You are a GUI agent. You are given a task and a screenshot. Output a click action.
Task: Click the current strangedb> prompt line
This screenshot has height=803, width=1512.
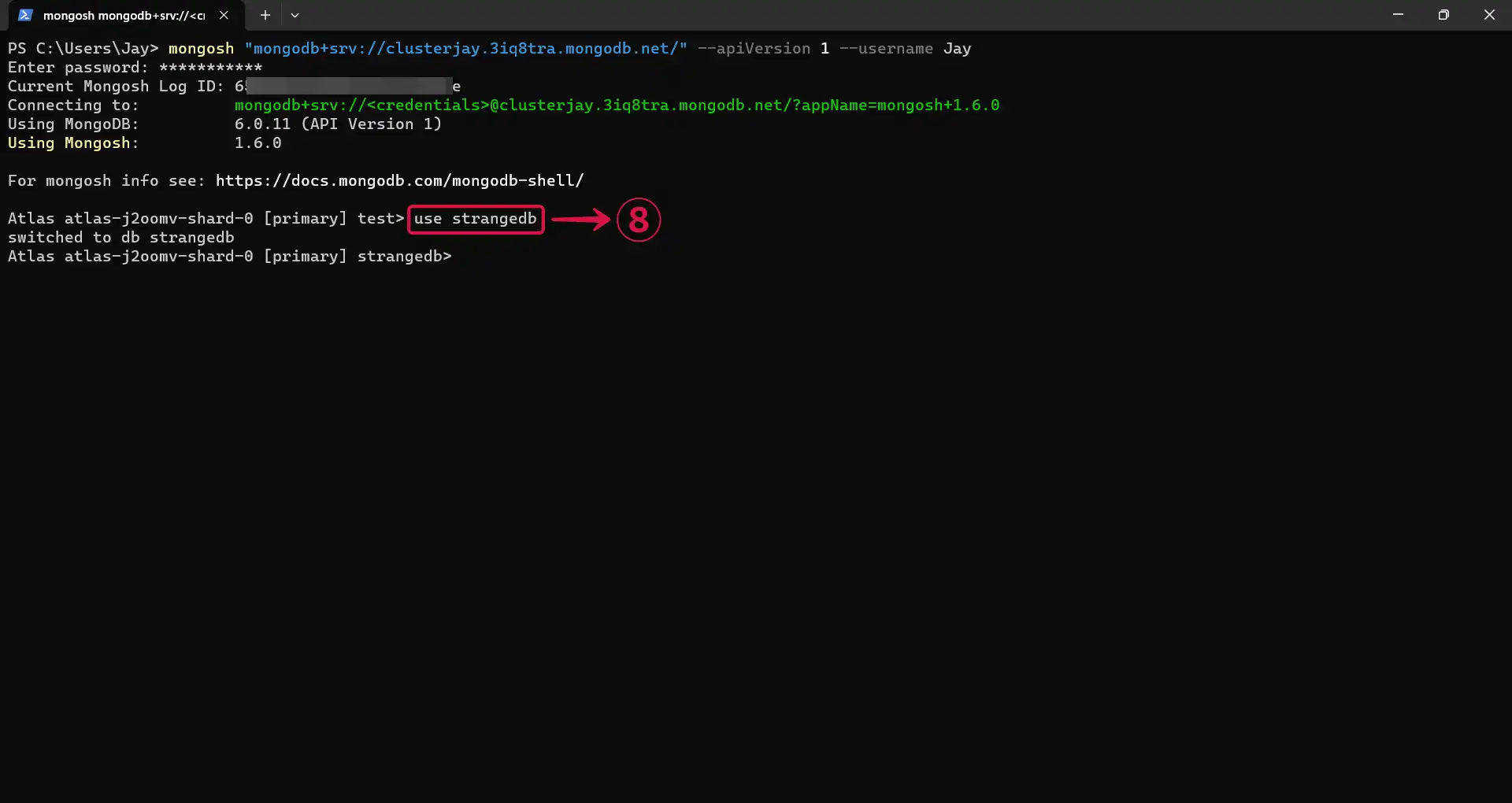coord(230,257)
